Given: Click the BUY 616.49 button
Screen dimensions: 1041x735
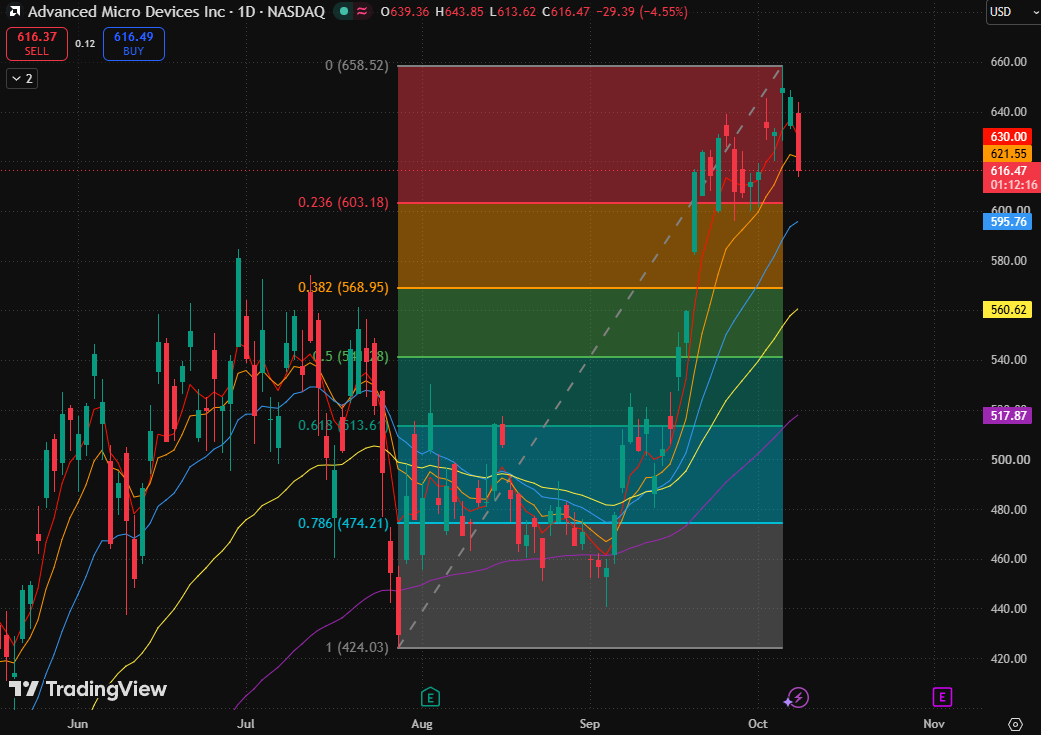Looking at the screenshot, I should 133,44.
